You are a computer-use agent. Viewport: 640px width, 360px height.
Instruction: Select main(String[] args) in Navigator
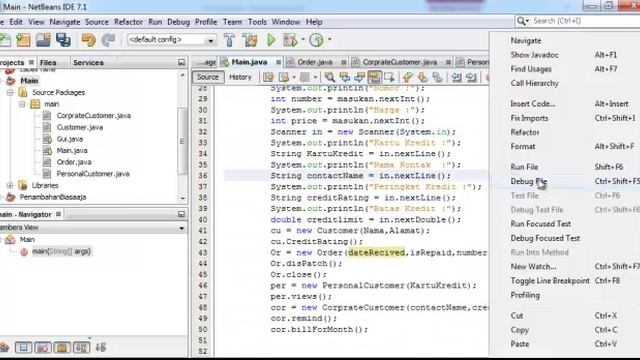coord(61,251)
